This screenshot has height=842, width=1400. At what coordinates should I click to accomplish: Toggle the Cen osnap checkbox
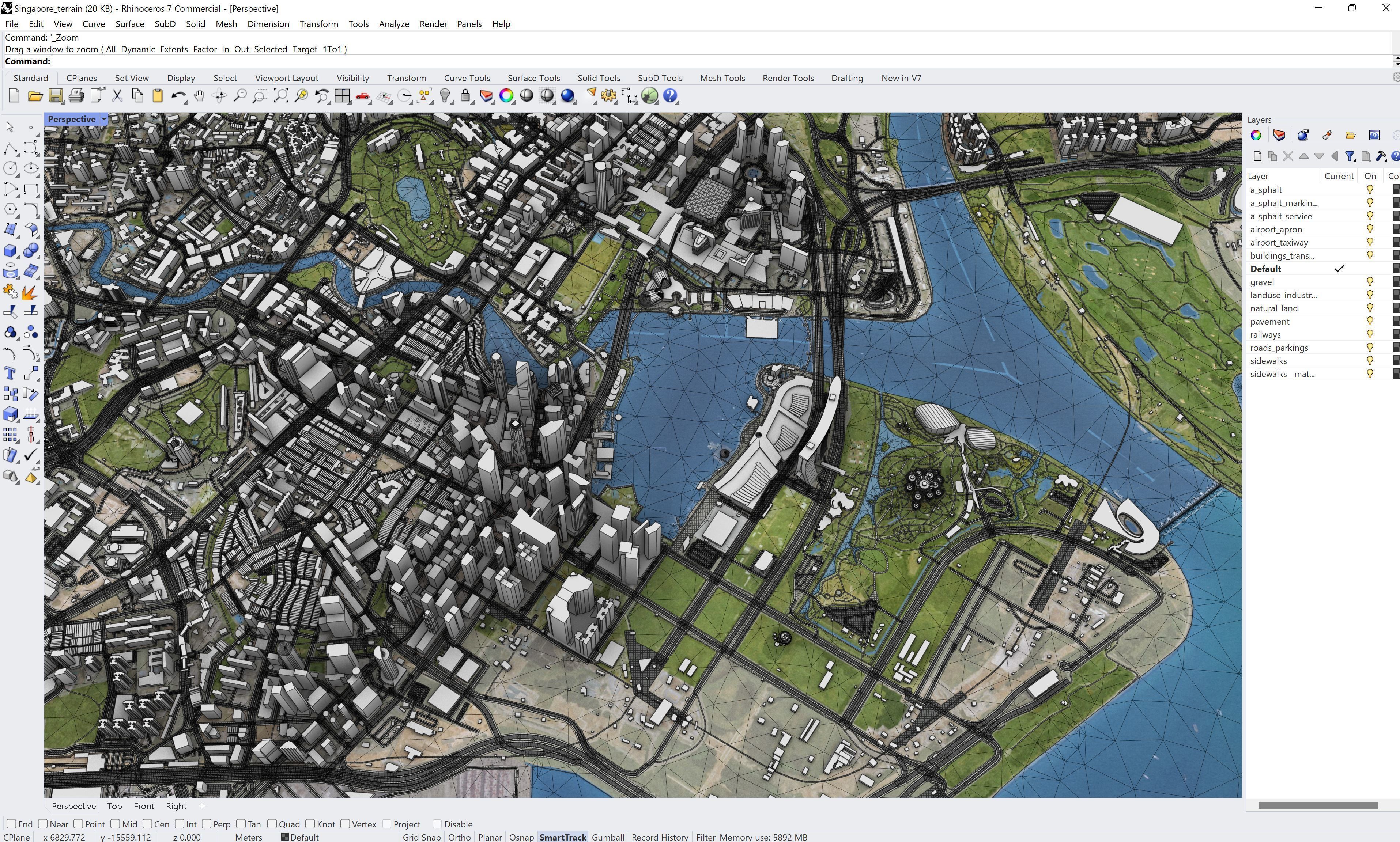click(148, 824)
